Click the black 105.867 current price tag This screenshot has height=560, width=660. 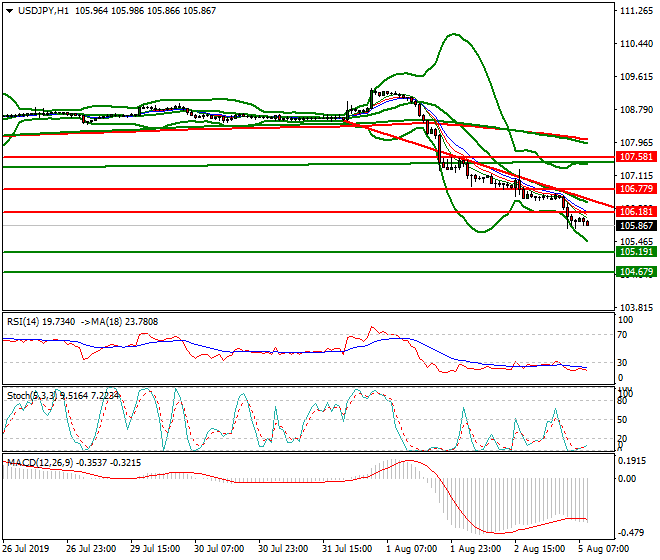[636, 226]
